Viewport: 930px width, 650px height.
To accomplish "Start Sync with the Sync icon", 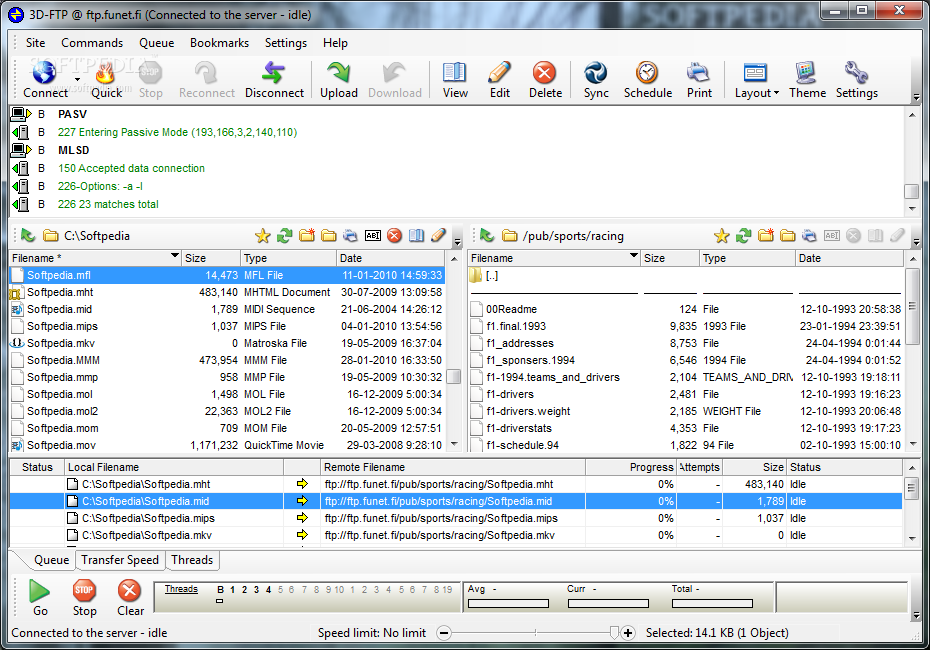I will click(x=595, y=73).
